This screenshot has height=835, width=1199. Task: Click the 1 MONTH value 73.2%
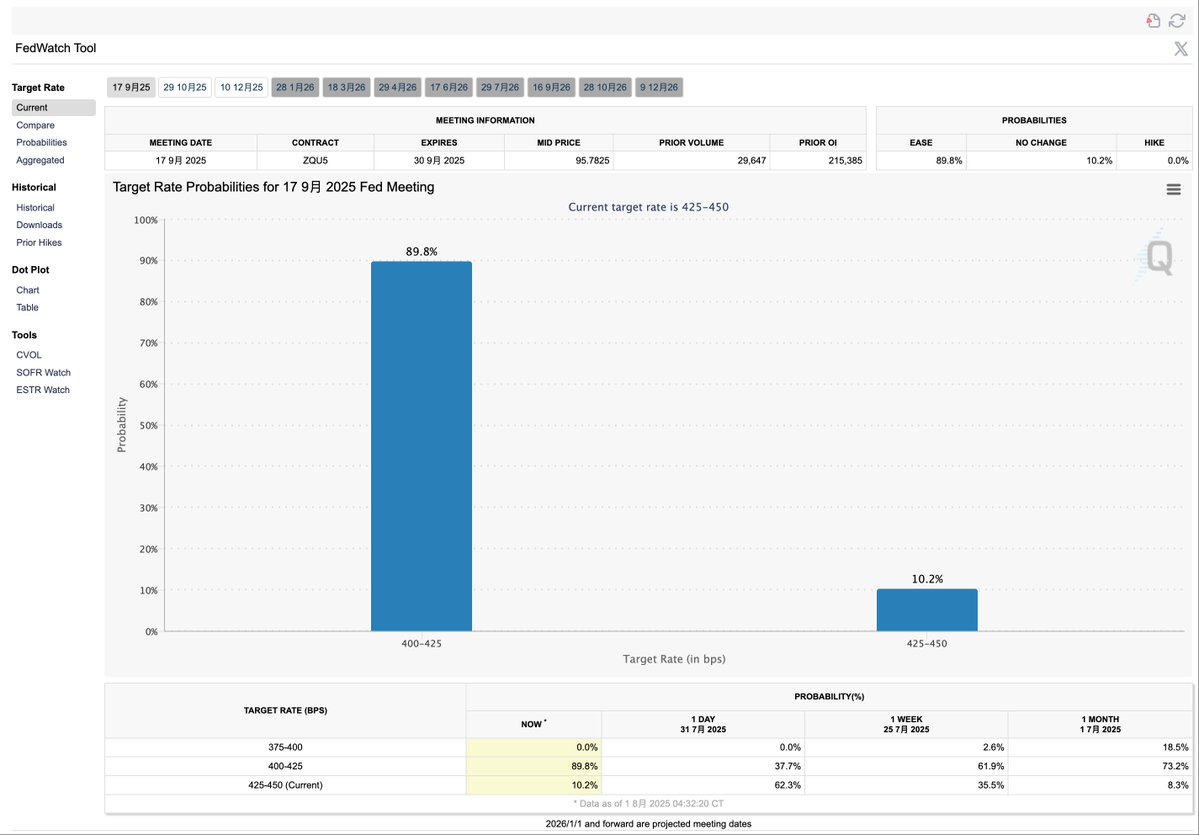(x=1176, y=766)
